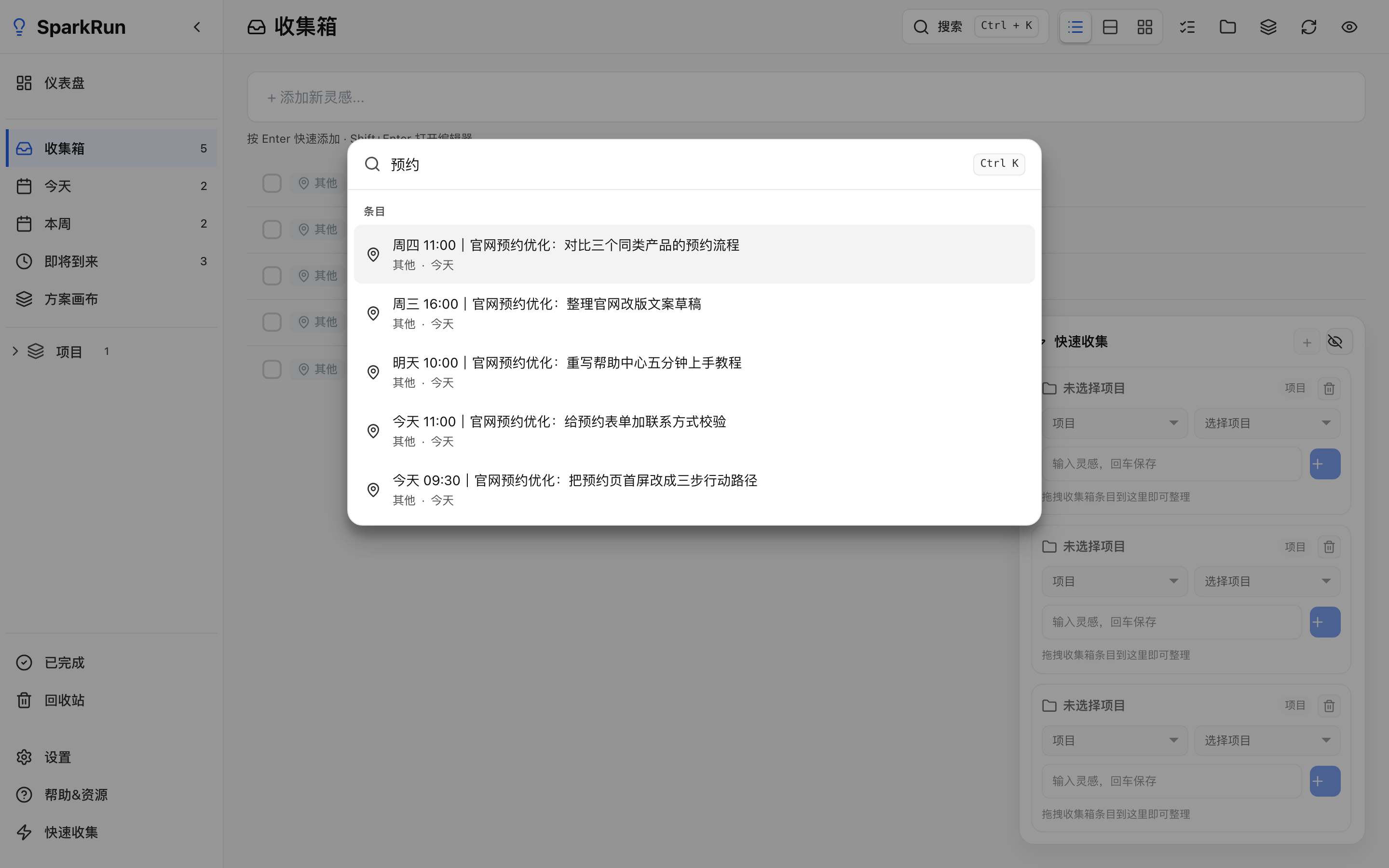Open result 今天 11:00 给预约表单加联系方式校验

[694, 431]
